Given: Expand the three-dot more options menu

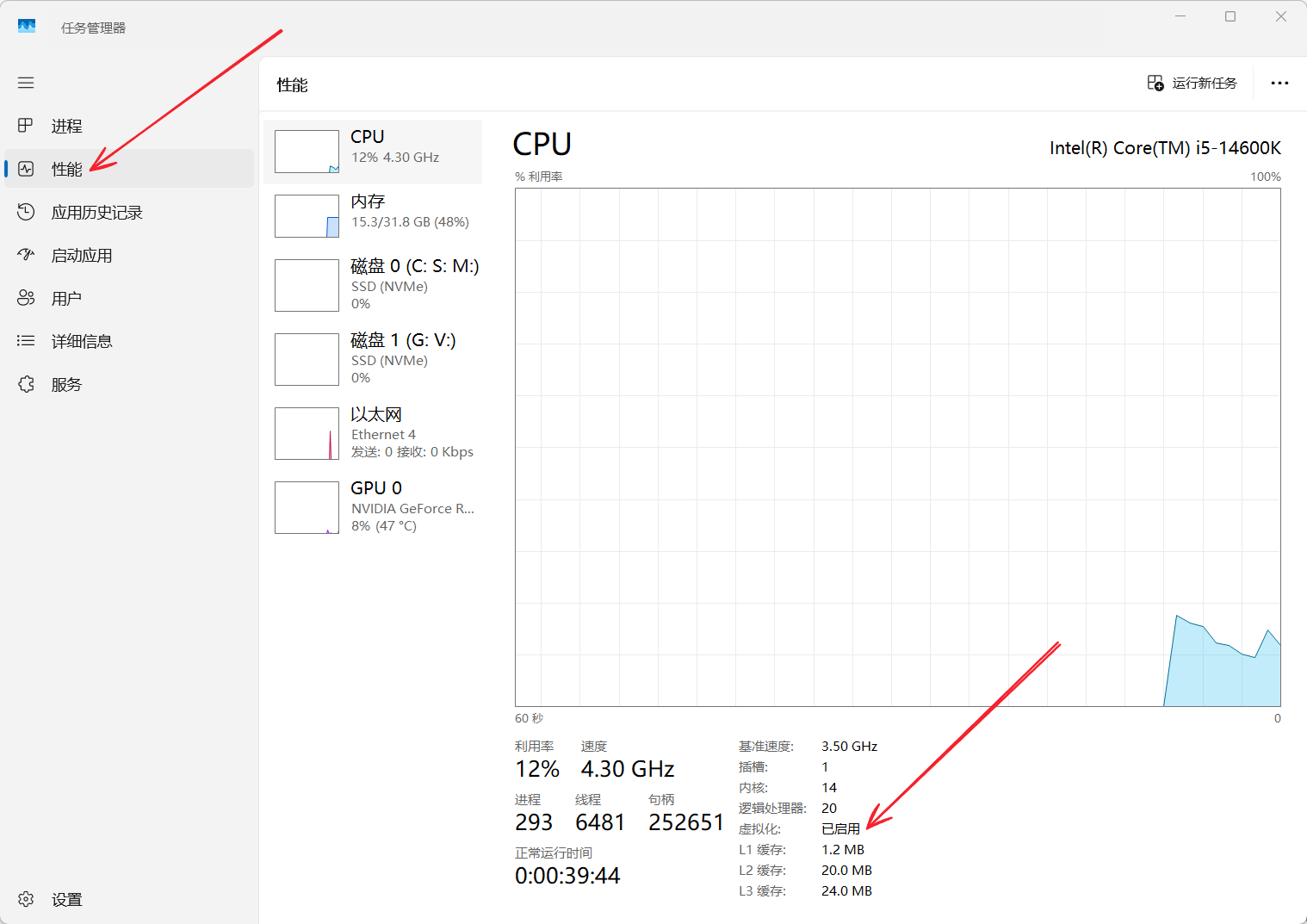Looking at the screenshot, I should [1279, 83].
